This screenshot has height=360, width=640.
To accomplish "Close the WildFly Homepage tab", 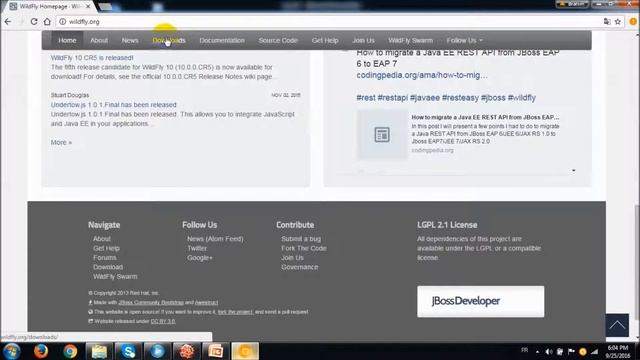I will point(88,7).
